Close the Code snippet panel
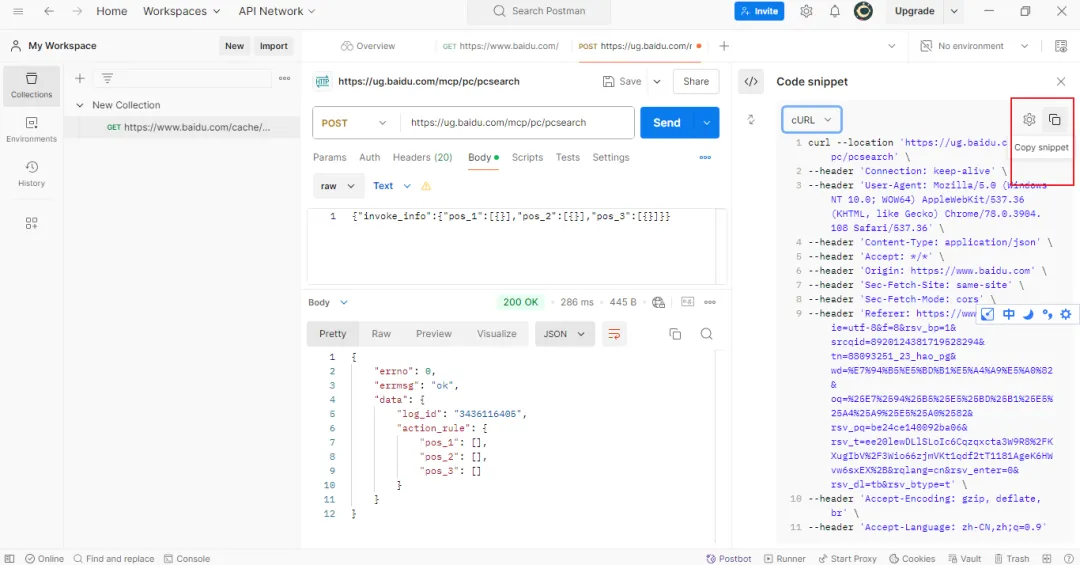This screenshot has width=1080, height=565. 1061,81
